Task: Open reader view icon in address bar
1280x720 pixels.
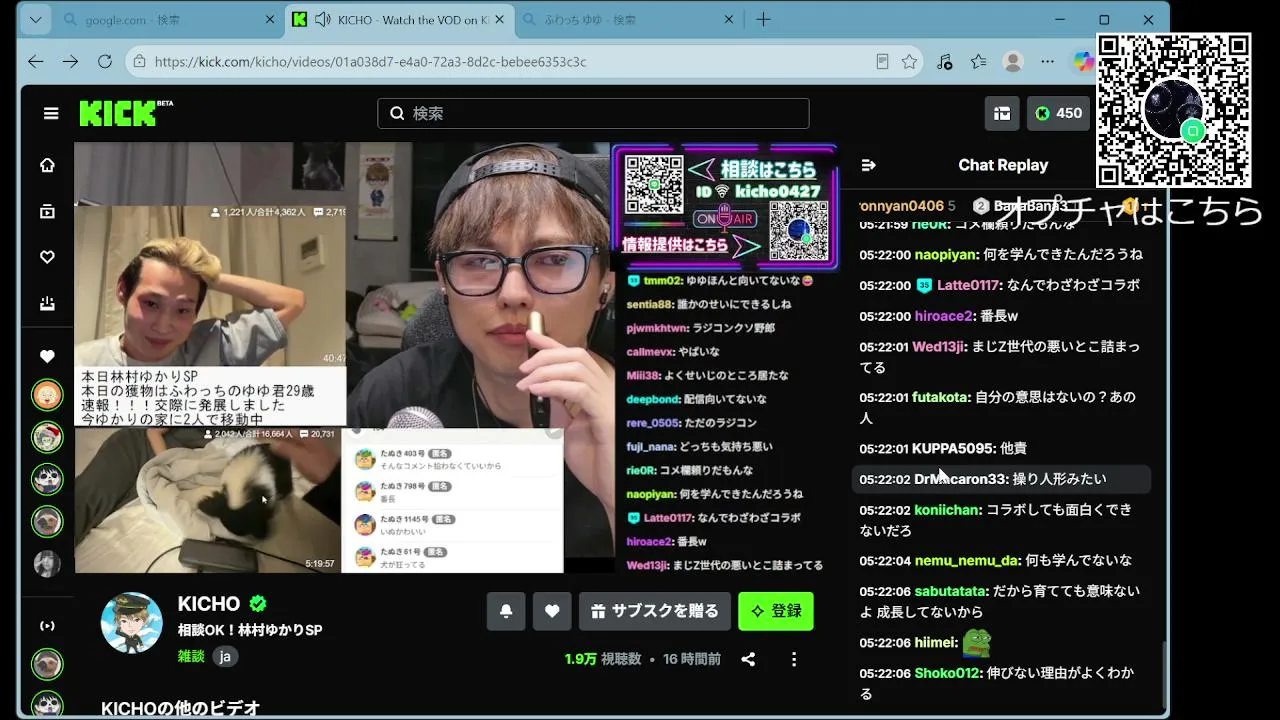Action: 882,61
